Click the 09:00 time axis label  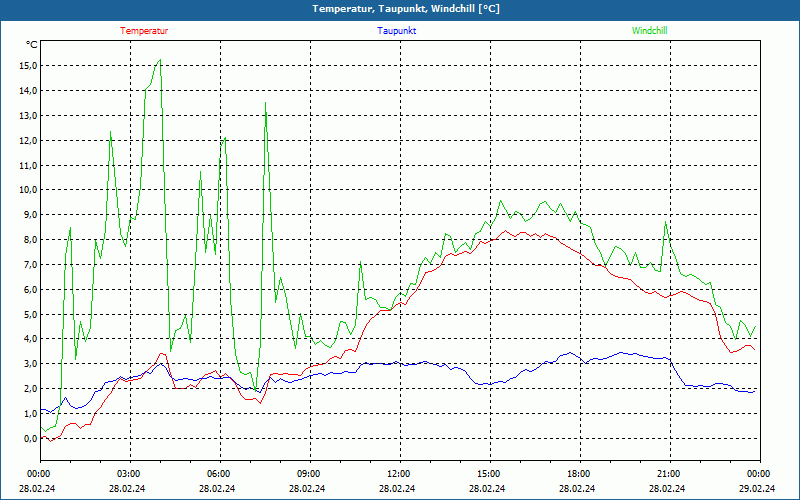[309, 474]
